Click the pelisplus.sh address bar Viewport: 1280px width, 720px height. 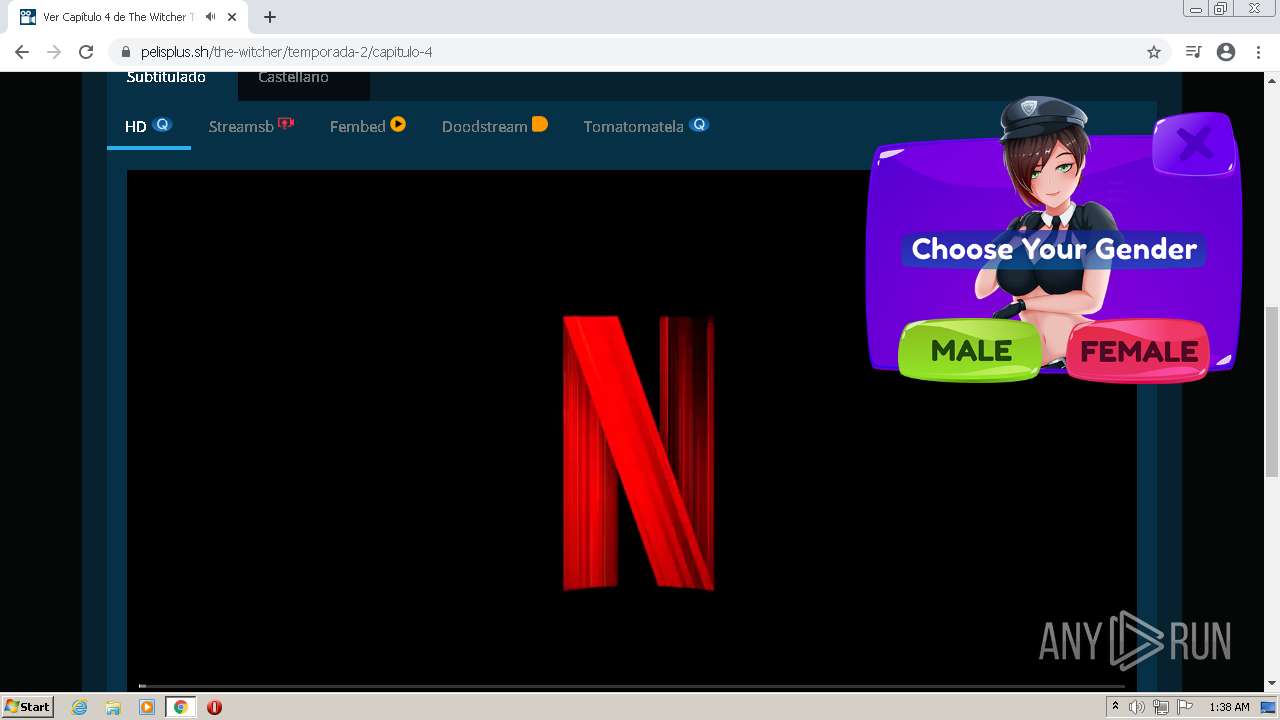[x=640, y=52]
